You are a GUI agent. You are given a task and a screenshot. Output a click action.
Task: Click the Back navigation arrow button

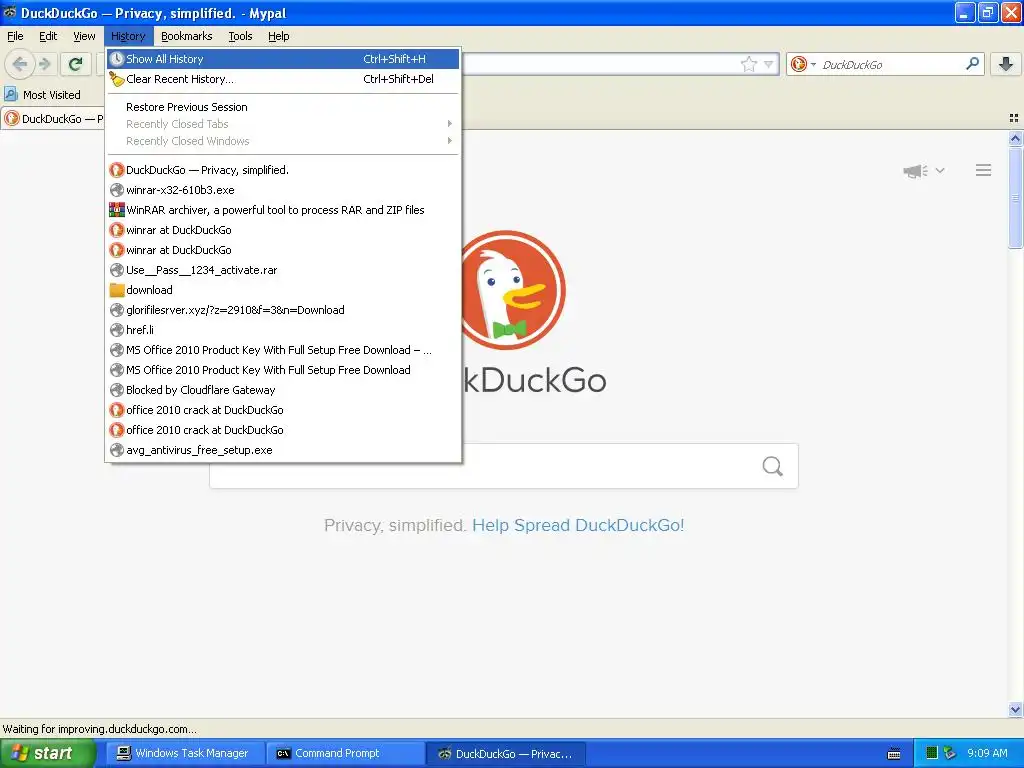tap(20, 64)
